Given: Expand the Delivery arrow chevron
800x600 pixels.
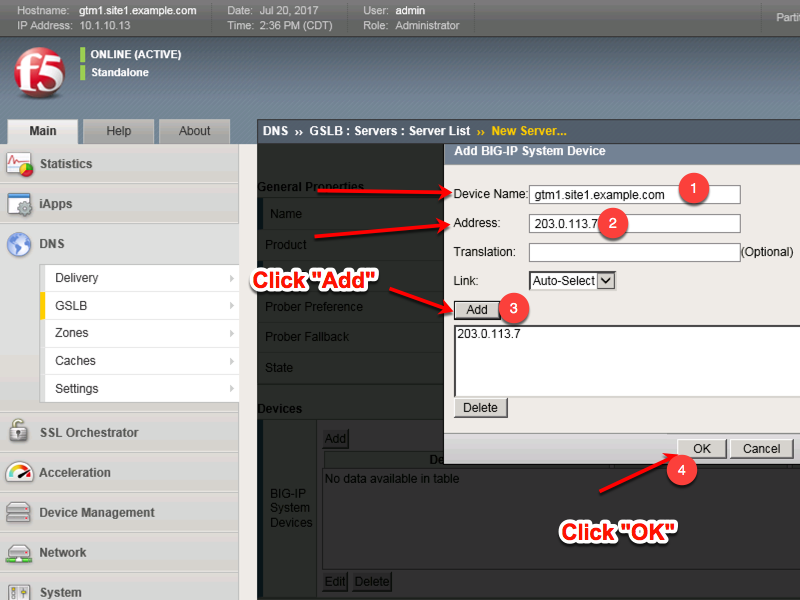Looking at the screenshot, I should pos(232,278).
